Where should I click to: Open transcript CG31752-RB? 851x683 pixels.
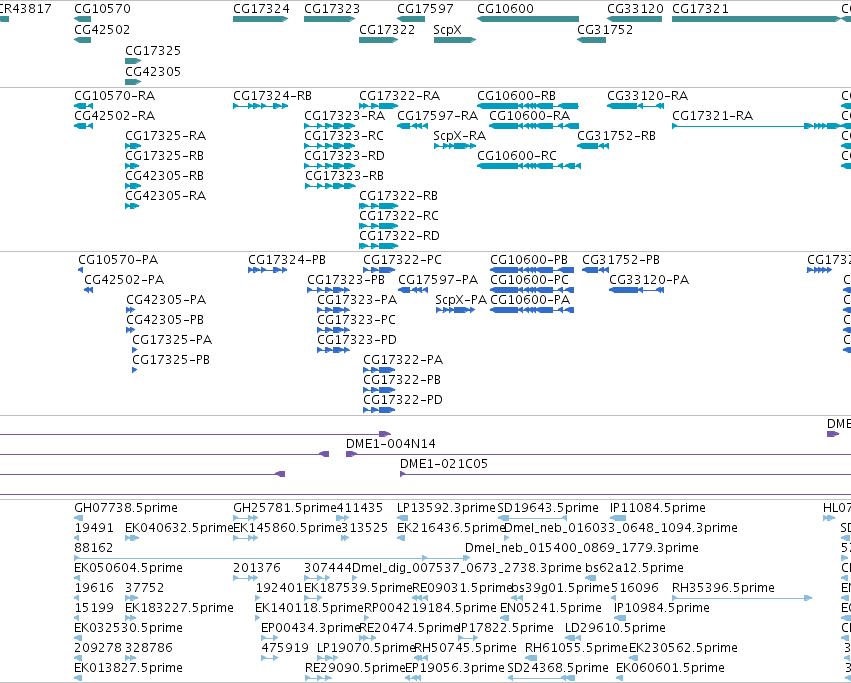(617, 136)
